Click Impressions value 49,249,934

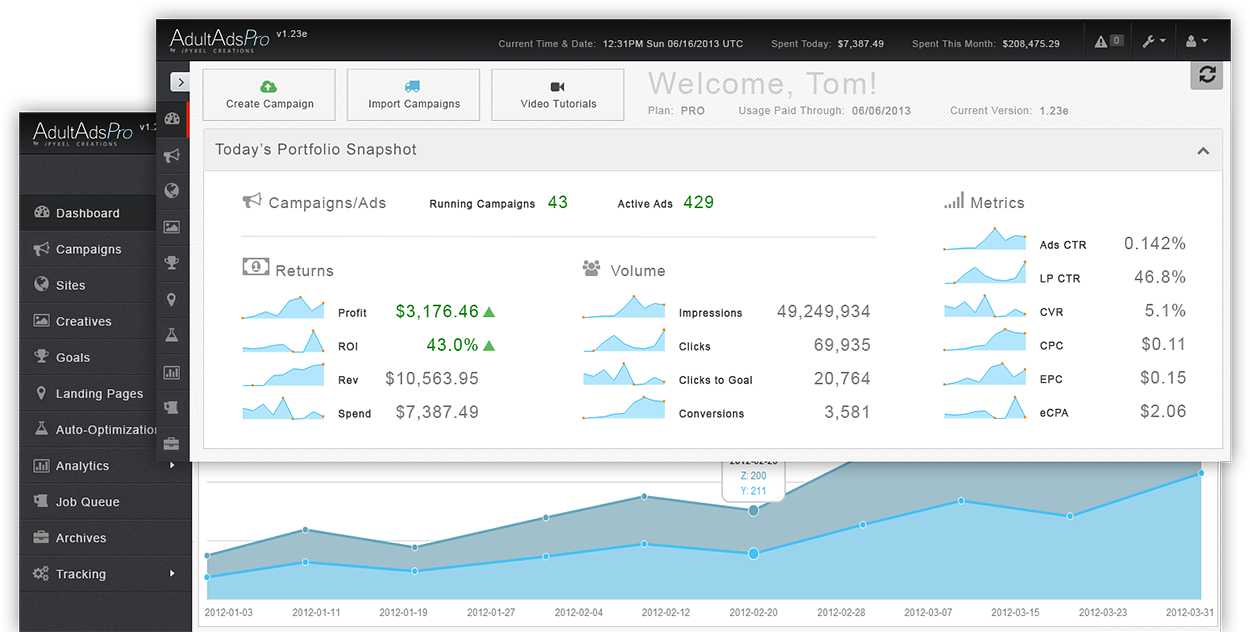[x=824, y=312]
